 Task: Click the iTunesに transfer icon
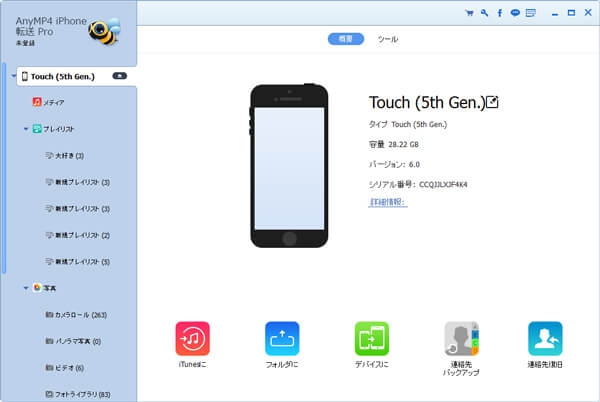[x=192, y=339]
